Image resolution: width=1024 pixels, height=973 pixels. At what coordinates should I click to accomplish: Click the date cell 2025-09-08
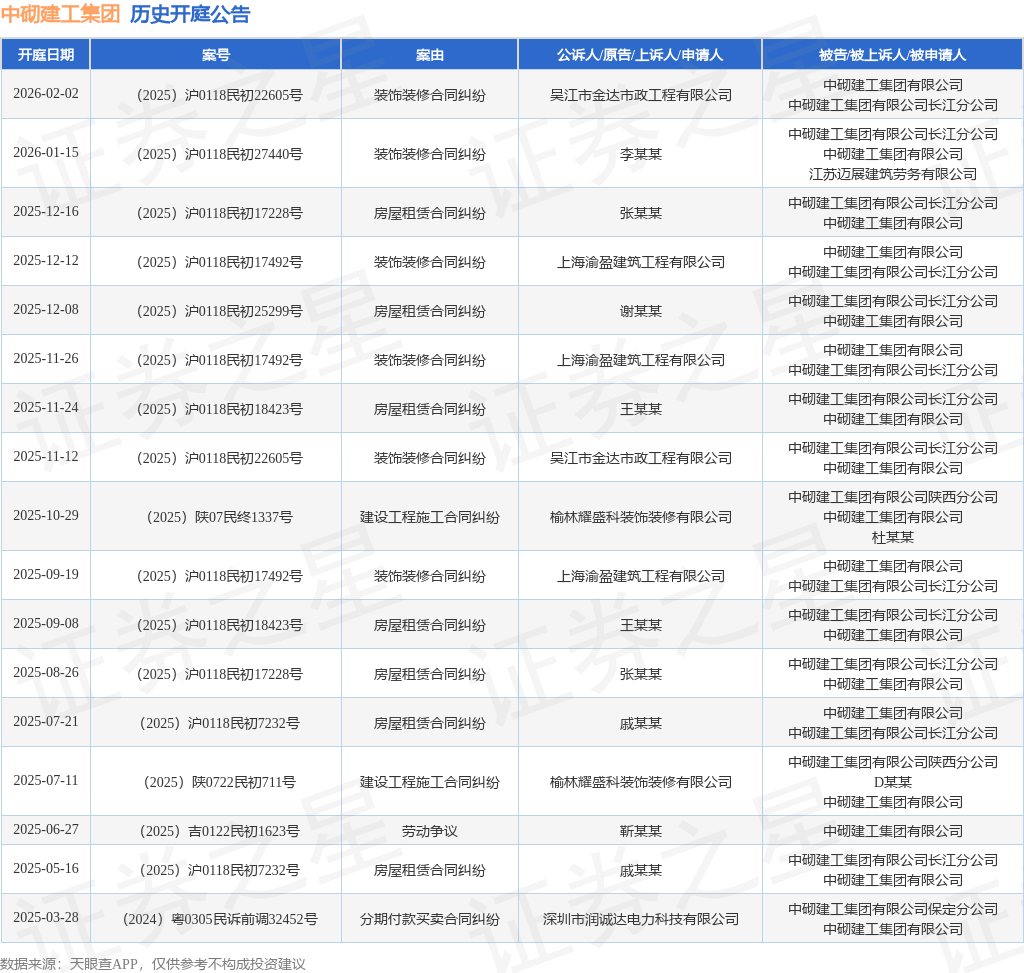[x=46, y=624]
